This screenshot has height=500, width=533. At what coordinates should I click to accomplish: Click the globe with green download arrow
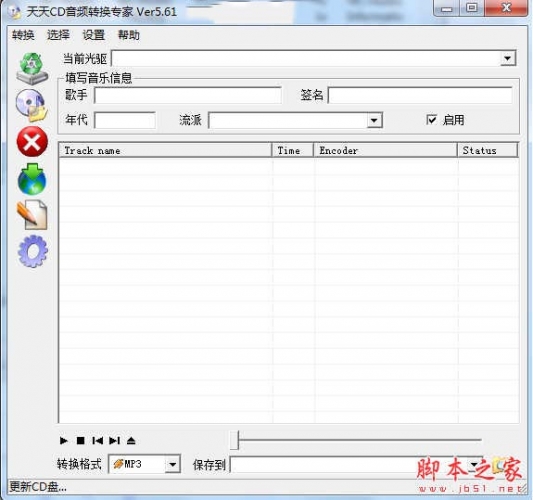tap(32, 179)
